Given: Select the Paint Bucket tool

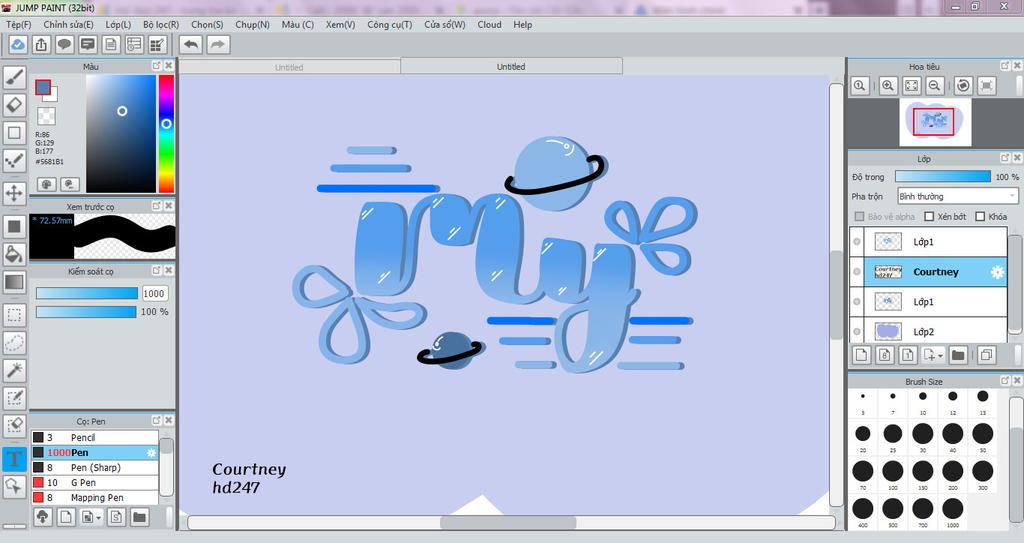Looking at the screenshot, I should click(14, 254).
